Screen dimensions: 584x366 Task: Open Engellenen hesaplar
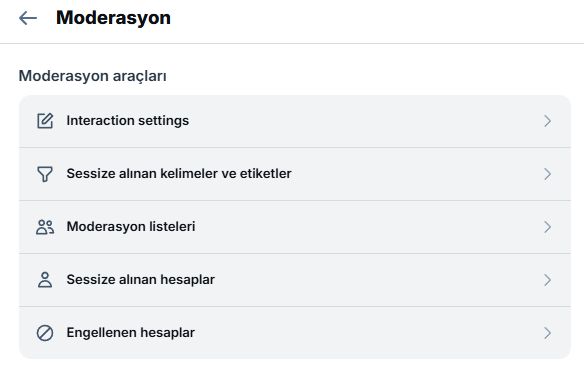pos(295,333)
